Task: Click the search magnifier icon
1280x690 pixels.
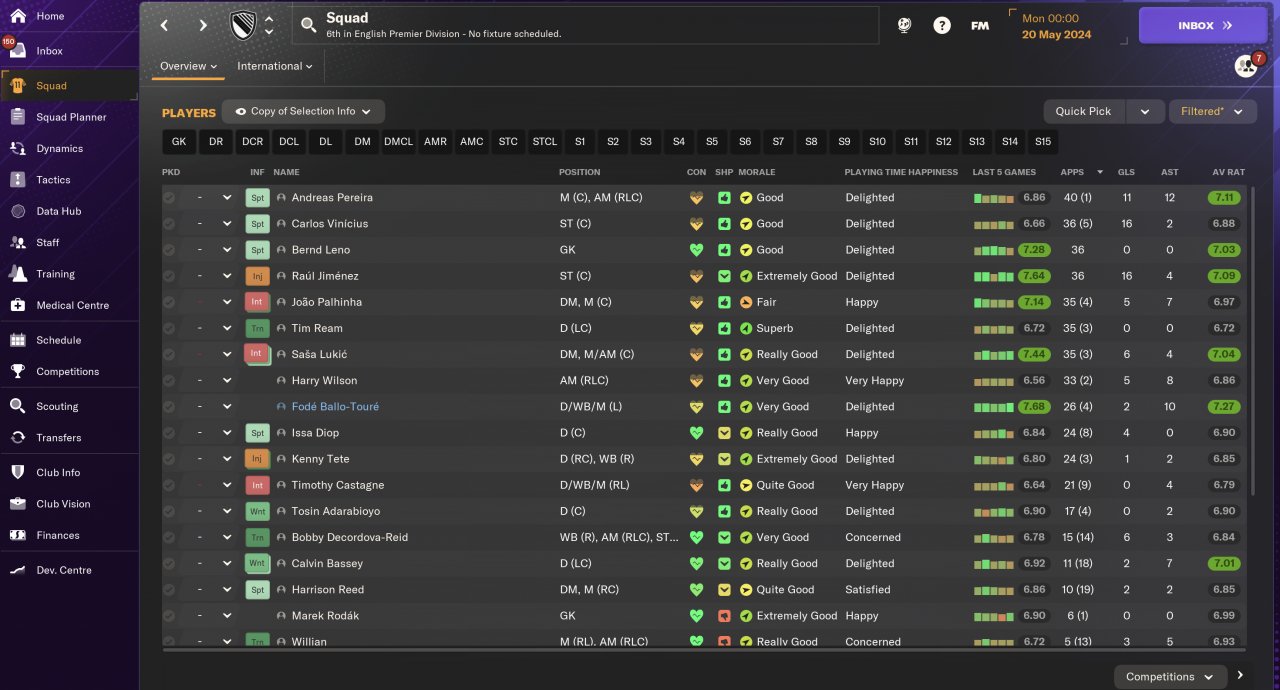Action: click(310, 25)
